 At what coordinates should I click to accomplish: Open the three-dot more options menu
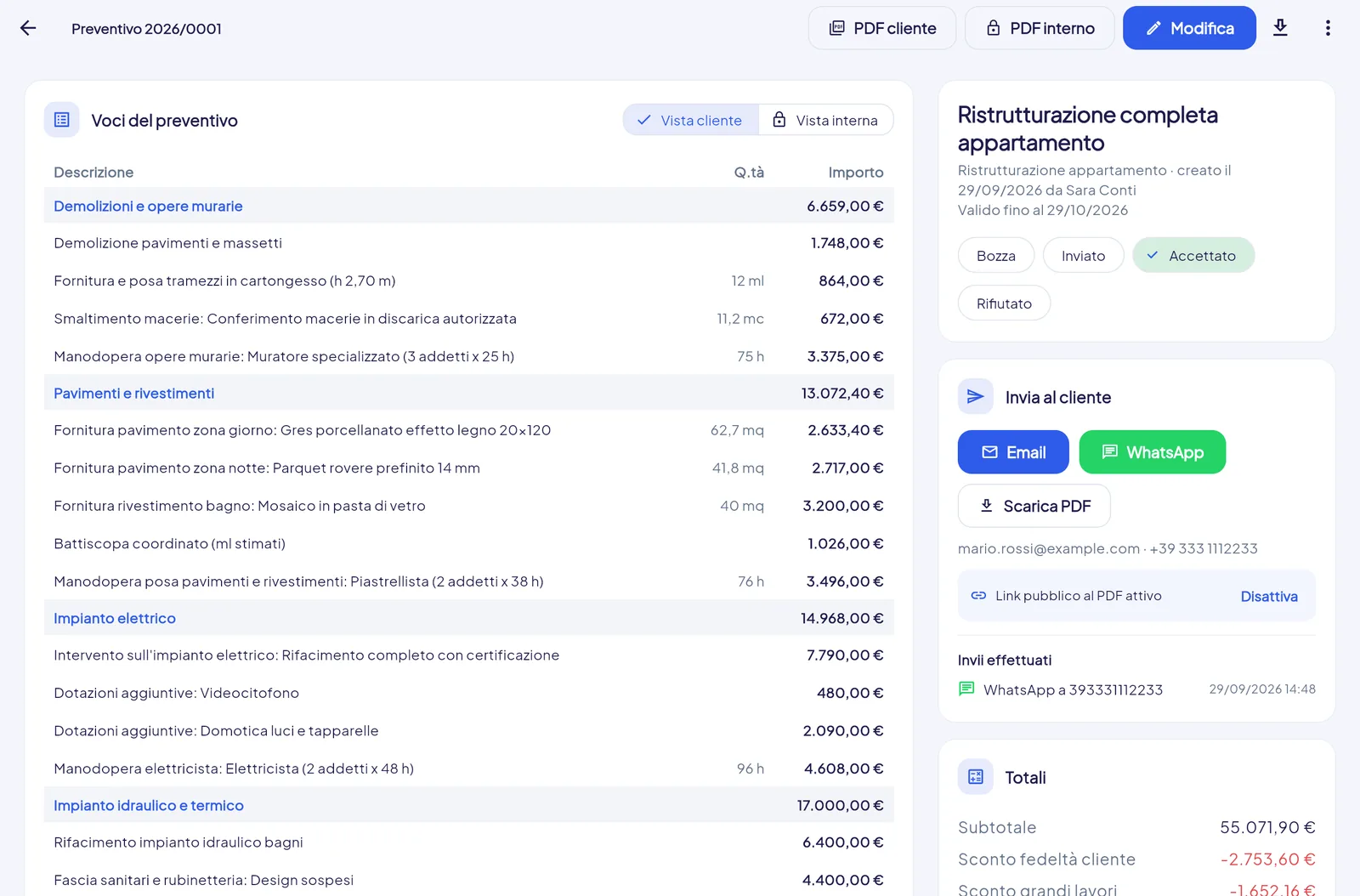coord(1328,28)
